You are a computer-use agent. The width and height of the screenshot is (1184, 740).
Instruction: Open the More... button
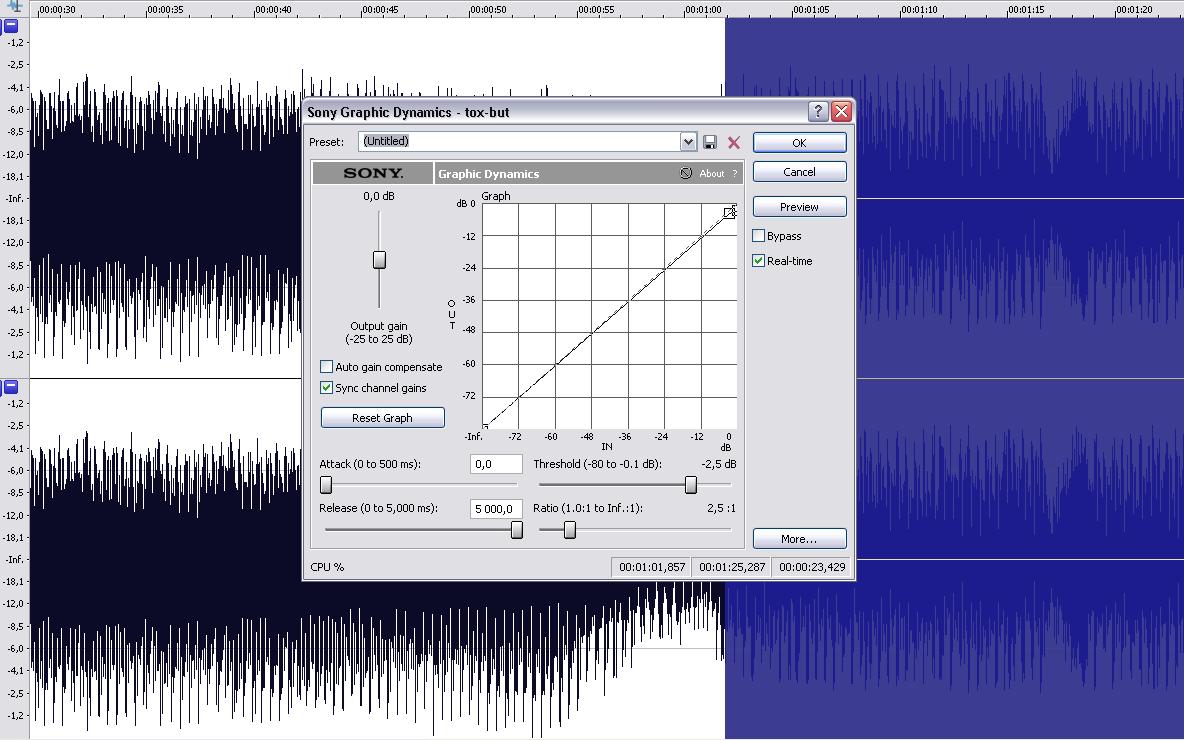(800, 538)
